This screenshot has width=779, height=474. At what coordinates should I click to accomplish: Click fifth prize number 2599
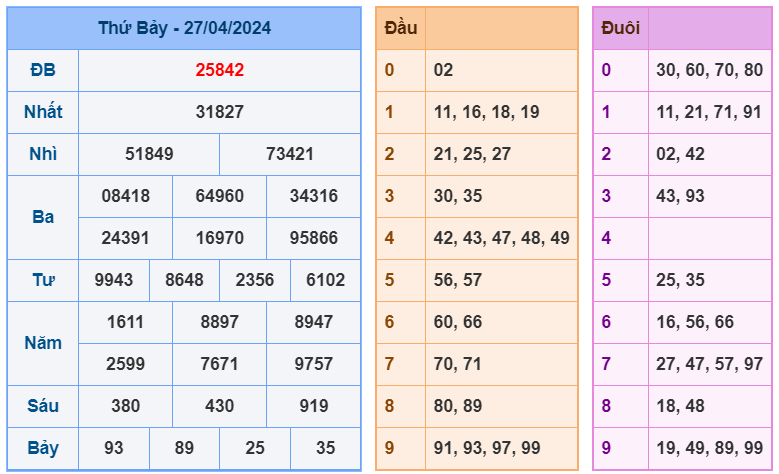[126, 364]
